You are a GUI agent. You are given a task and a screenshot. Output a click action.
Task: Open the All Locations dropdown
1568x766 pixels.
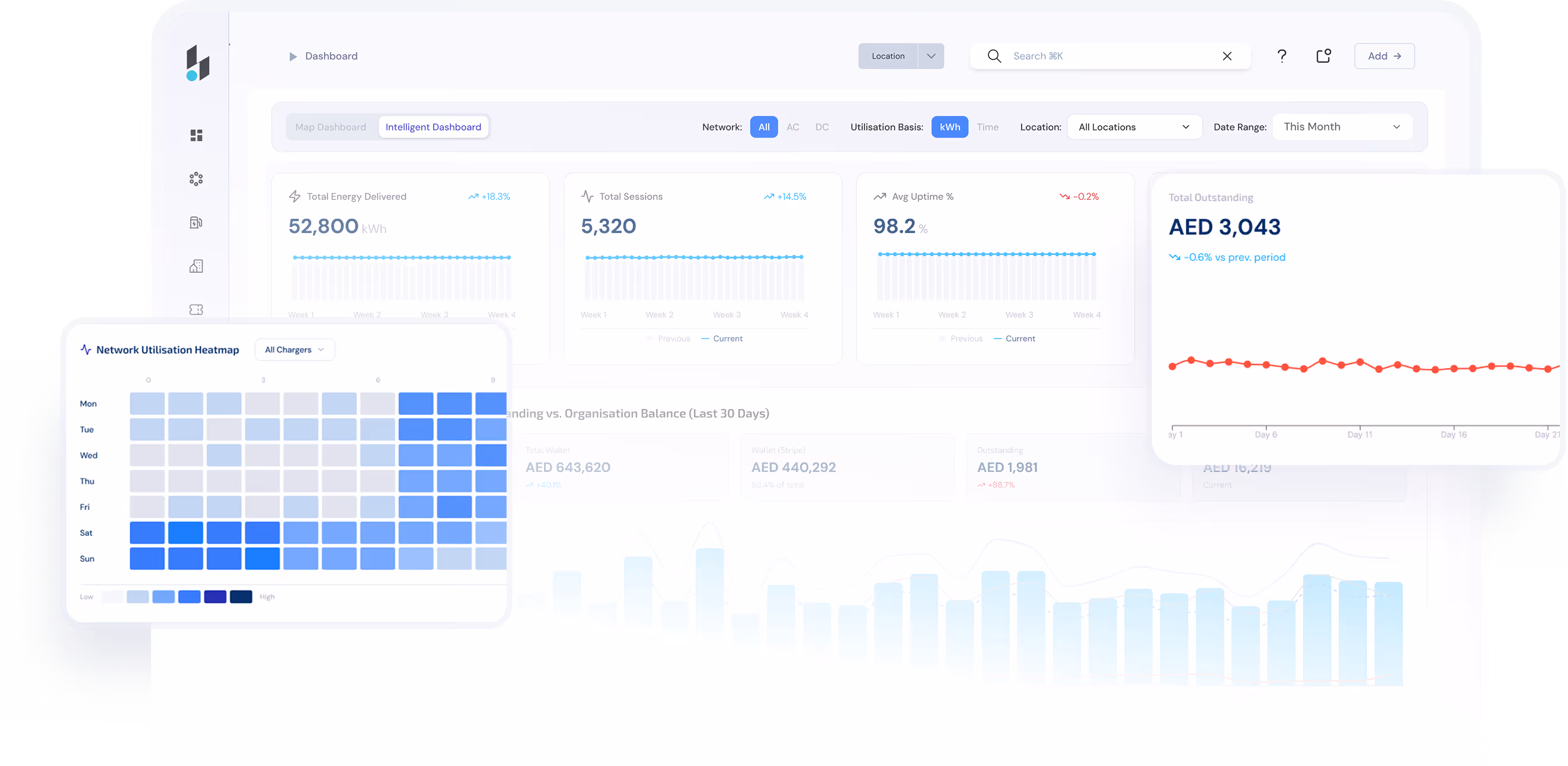click(1134, 127)
